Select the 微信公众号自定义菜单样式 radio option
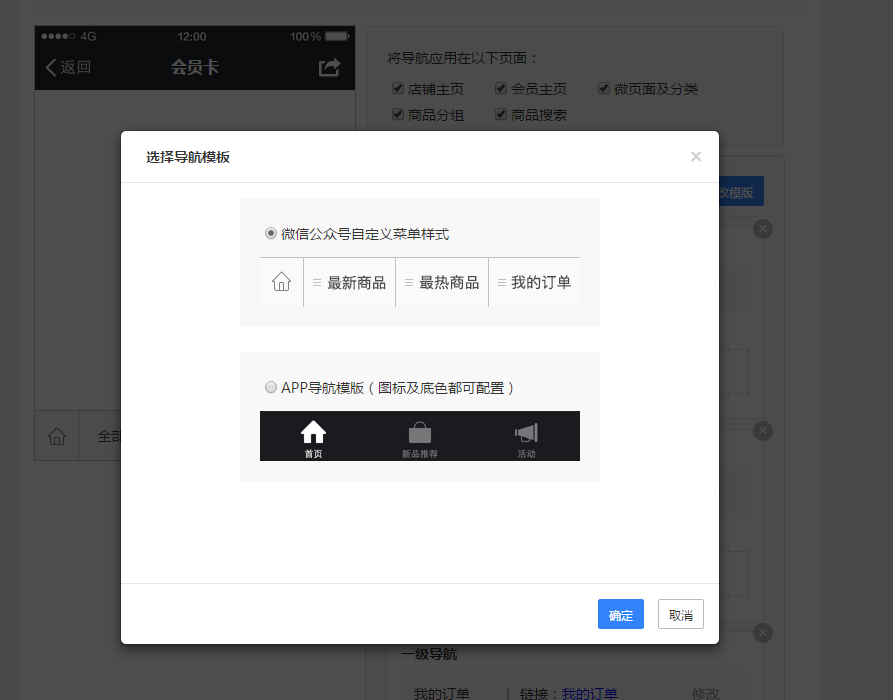 point(270,233)
